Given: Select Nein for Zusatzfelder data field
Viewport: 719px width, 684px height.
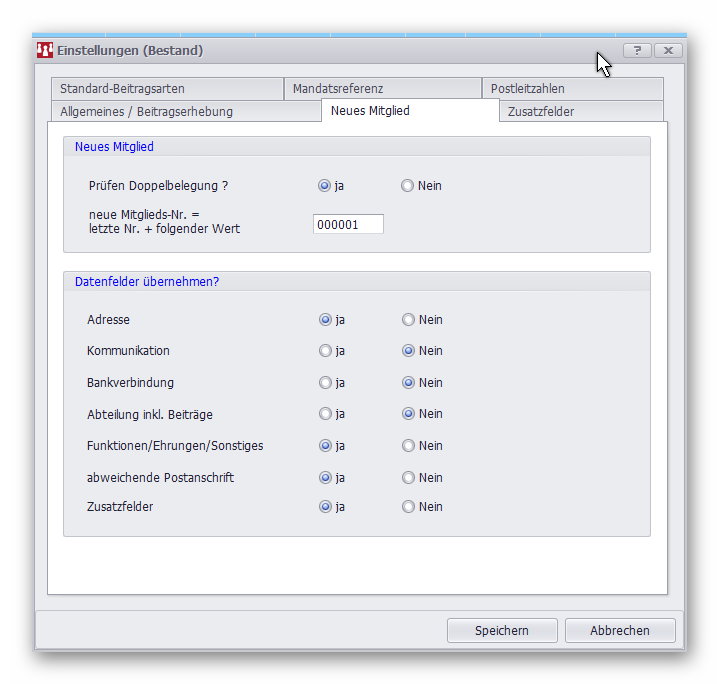Looking at the screenshot, I should click(408, 507).
